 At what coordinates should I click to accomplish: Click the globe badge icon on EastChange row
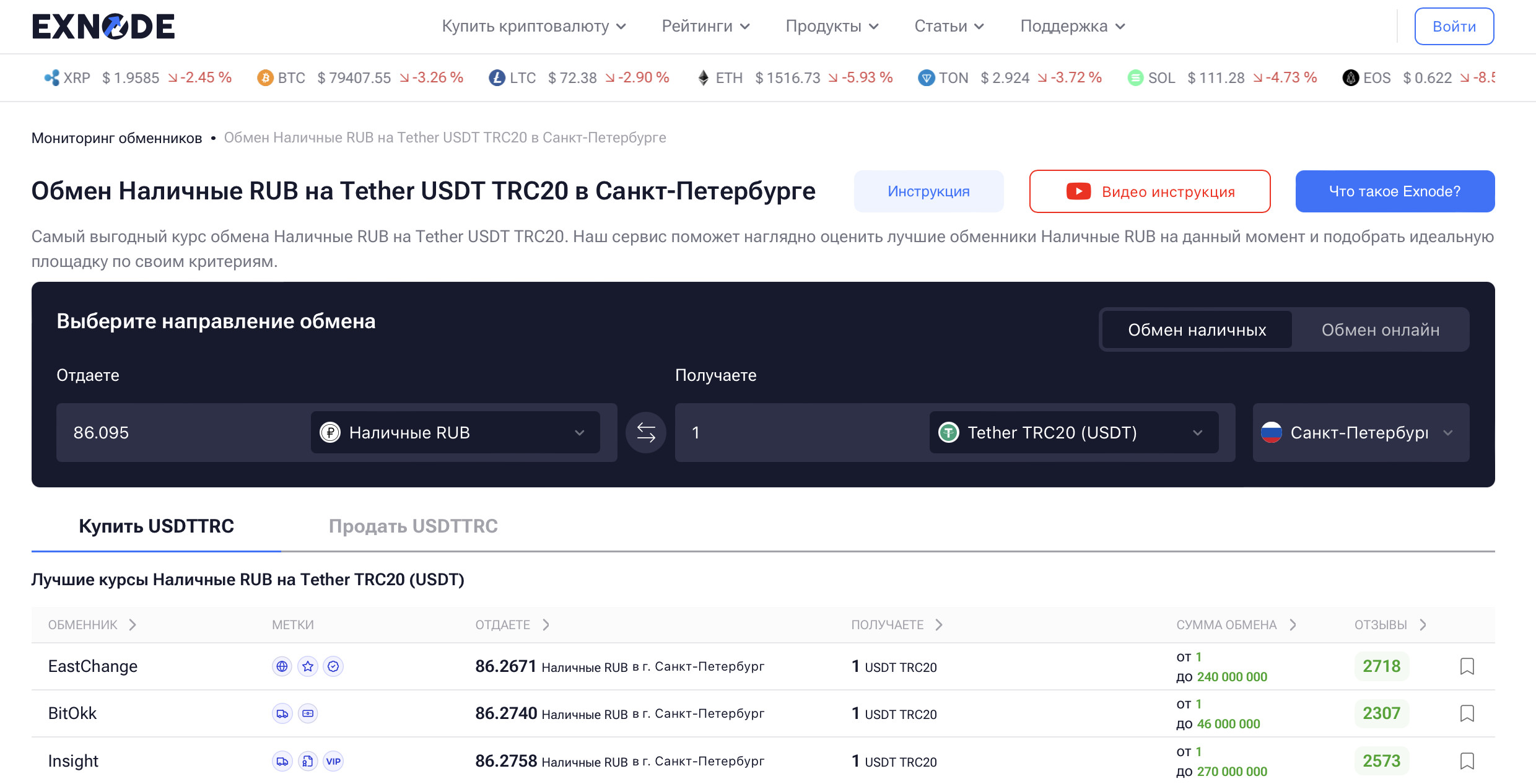[x=282, y=666]
